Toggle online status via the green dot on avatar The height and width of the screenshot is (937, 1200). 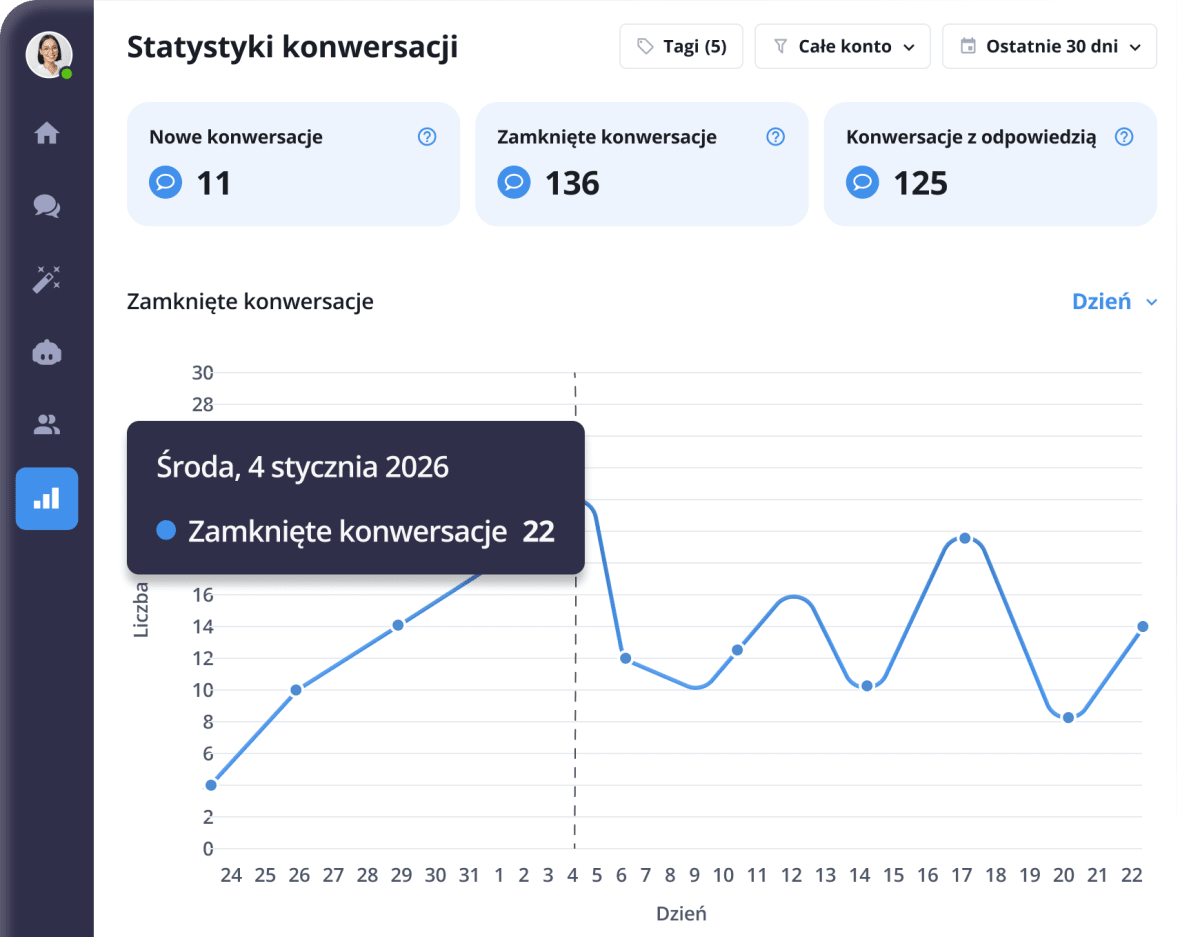64,72
